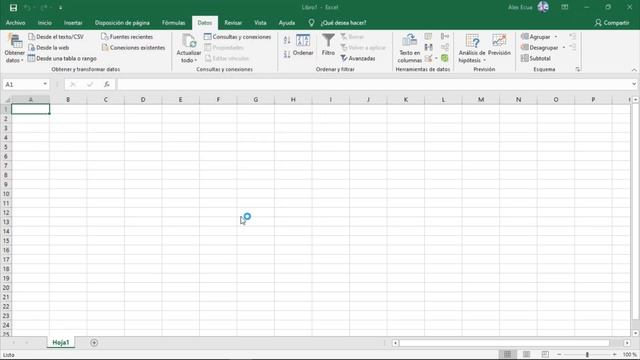Expand the Desagrupar dropdown arrow

point(564,48)
